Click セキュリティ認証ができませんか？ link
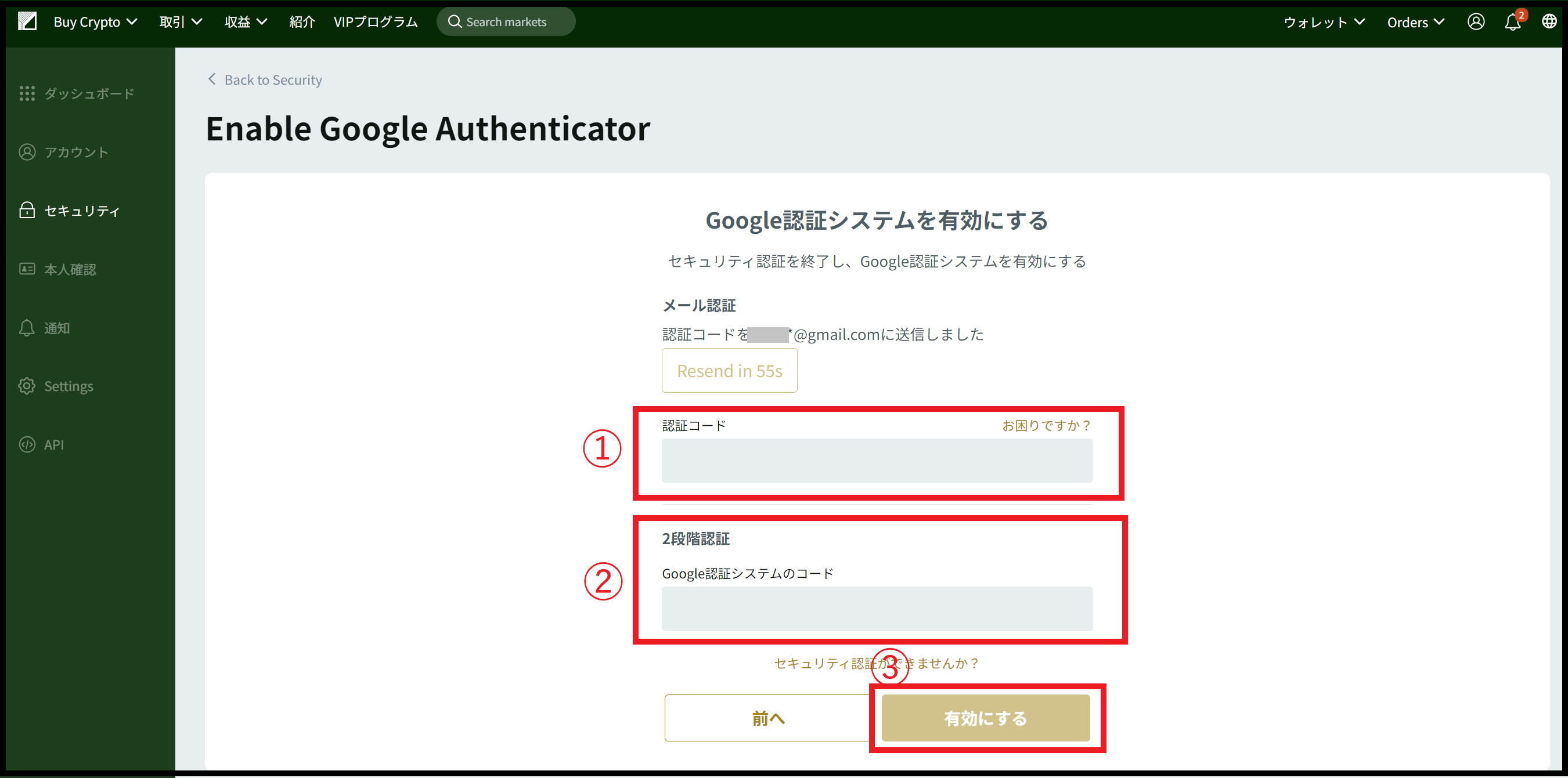Screen dimensions: 1568x778 point(877,663)
